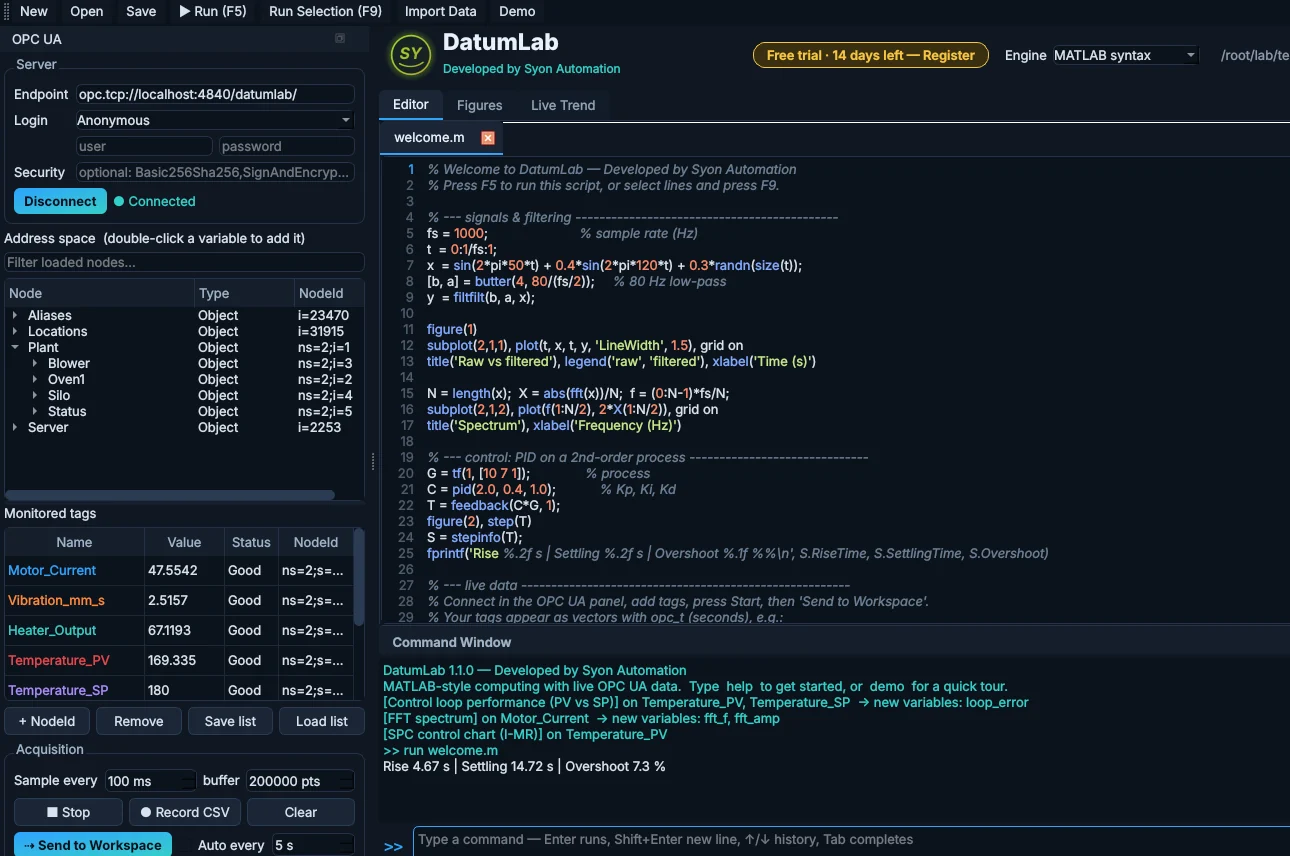This screenshot has width=1290, height=856.
Task: Open the Engine syntax dropdown
Action: pyautogui.click(x=1125, y=56)
